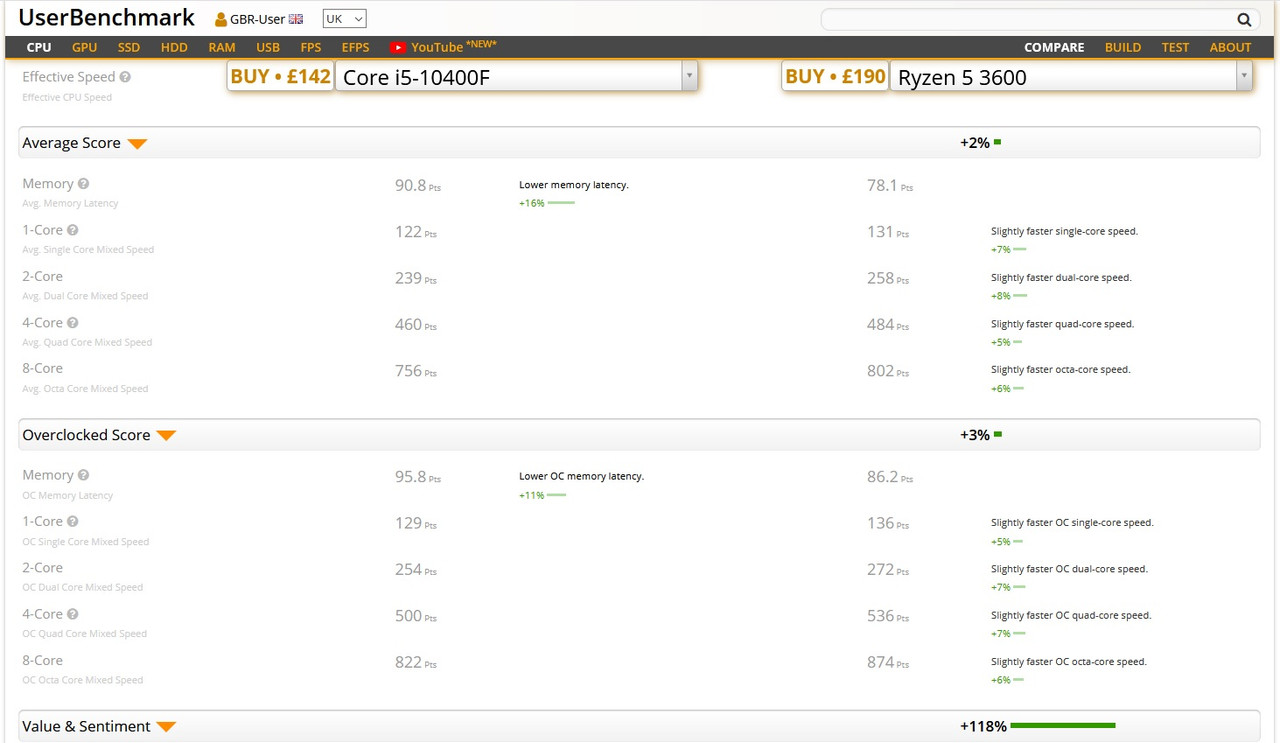Click 'Slightly faster OC octa-core speed.' text
This screenshot has height=743, width=1280.
pyautogui.click(x=1069, y=661)
